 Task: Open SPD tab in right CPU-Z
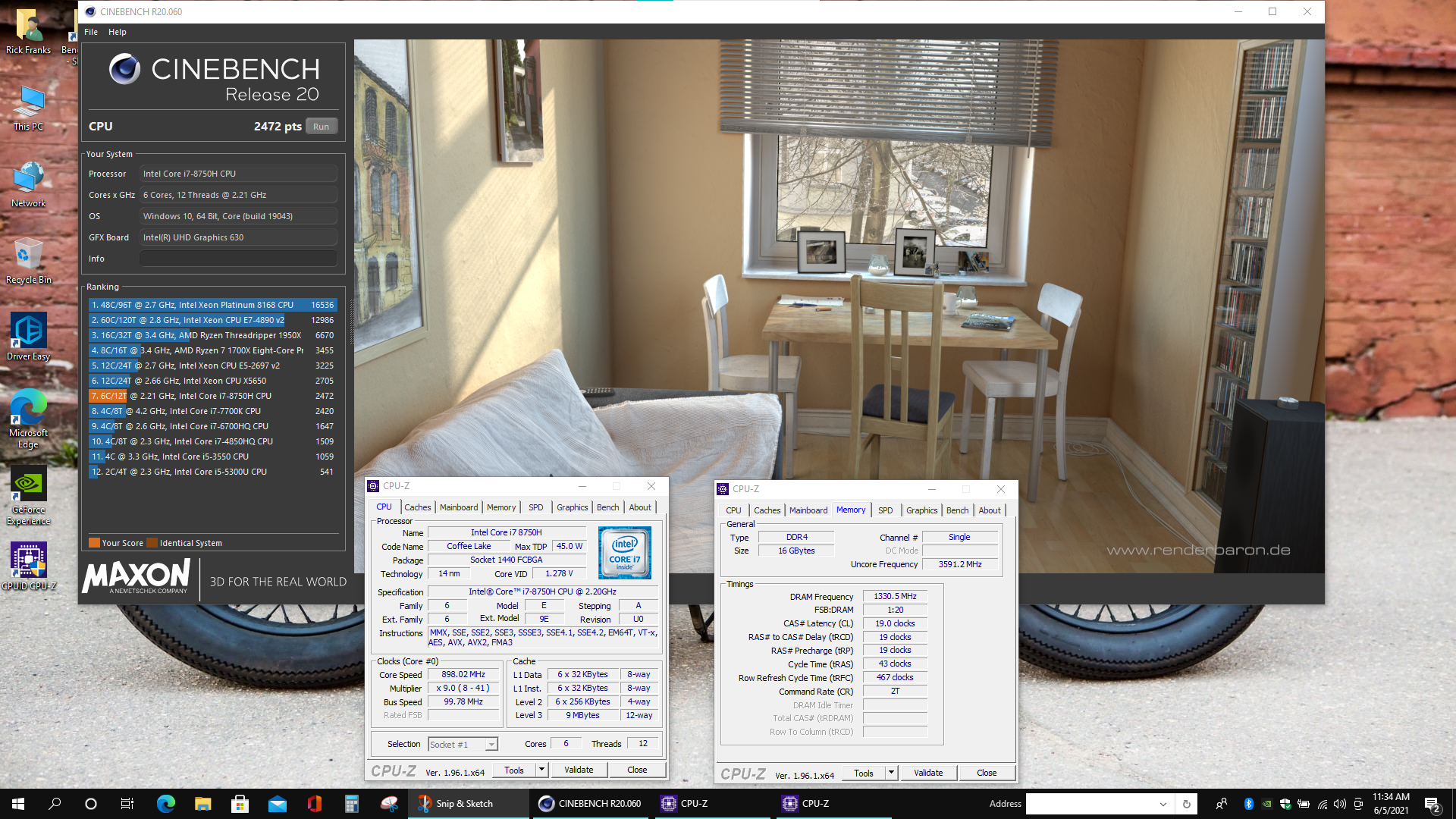click(886, 510)
